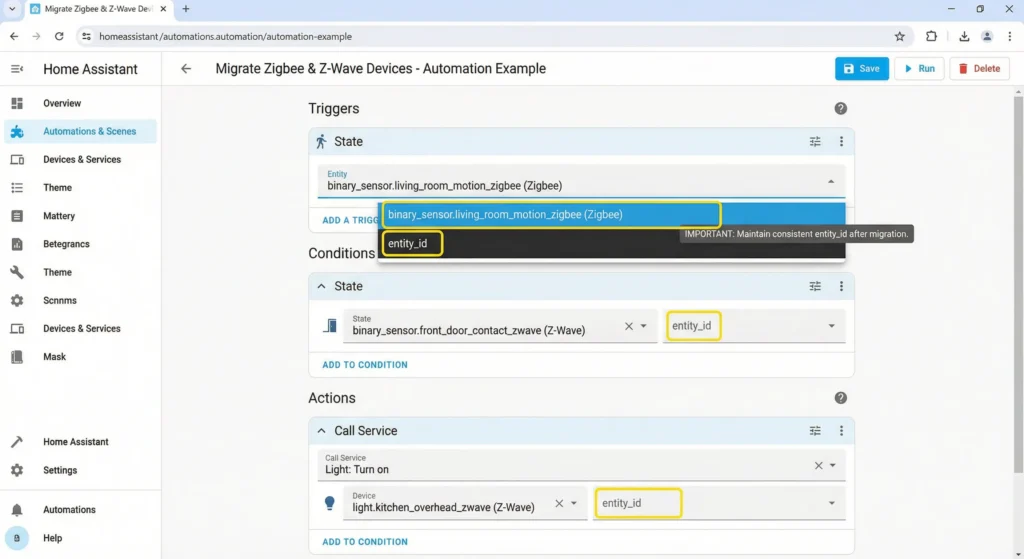The height and width of the screenshot is (559, 1024).
Task: Open Triggers help question mark
Action: (x=840, y=108)
